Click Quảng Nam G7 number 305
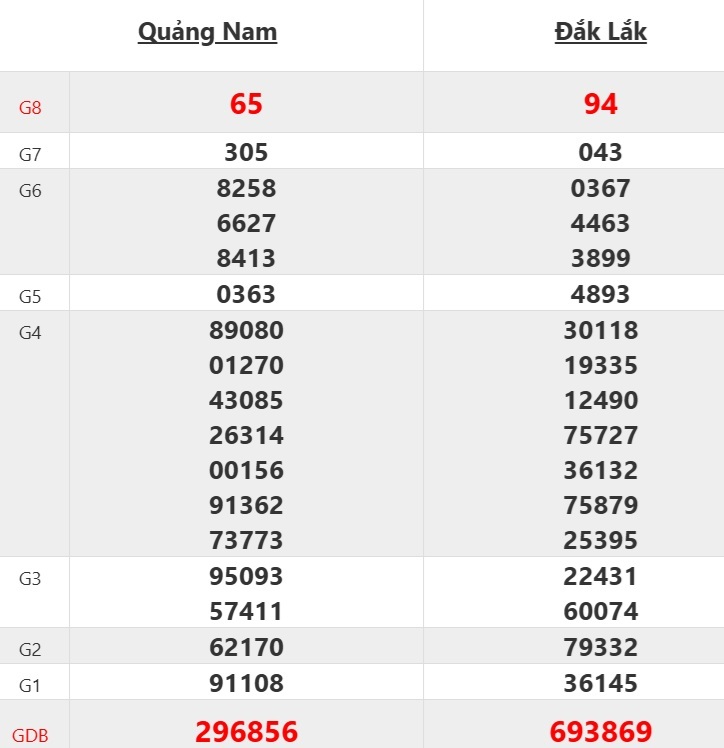 246,152
